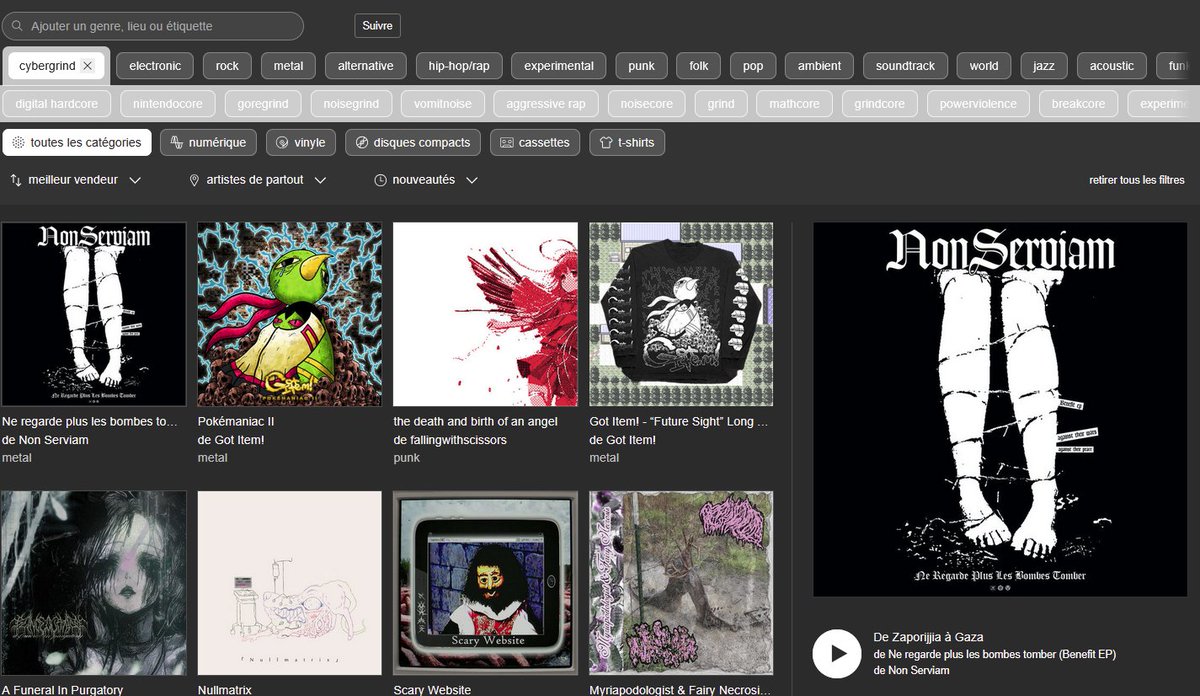Select the soundtrack genre tag

[905, 66]
